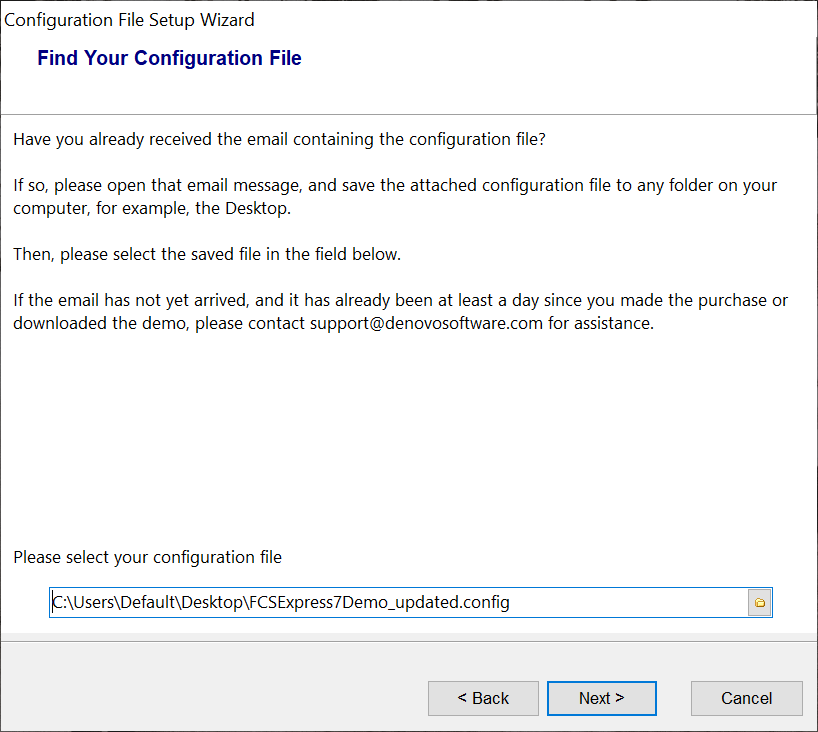Click the "Have you already received the email" question
The width and height of the screenshot is (818, 732).
tap(279, 139)
